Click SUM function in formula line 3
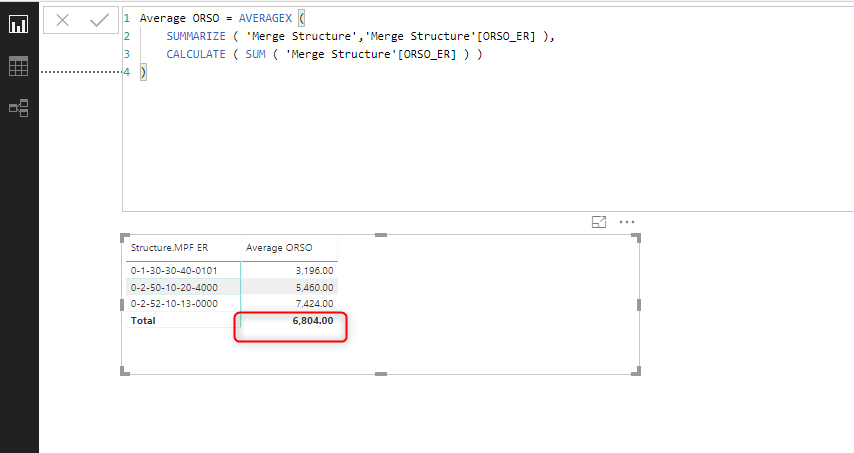The image size is (854, 453). pyautogui.click(x=255, y=54)
